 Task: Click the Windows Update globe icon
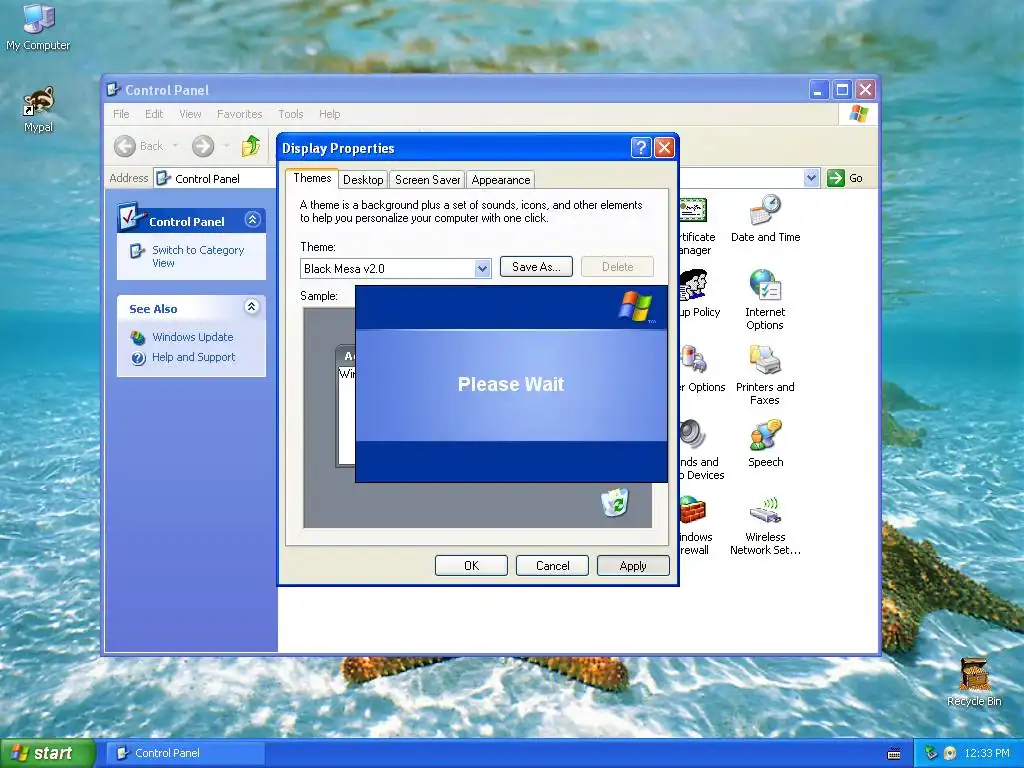(x=138, y=338)
